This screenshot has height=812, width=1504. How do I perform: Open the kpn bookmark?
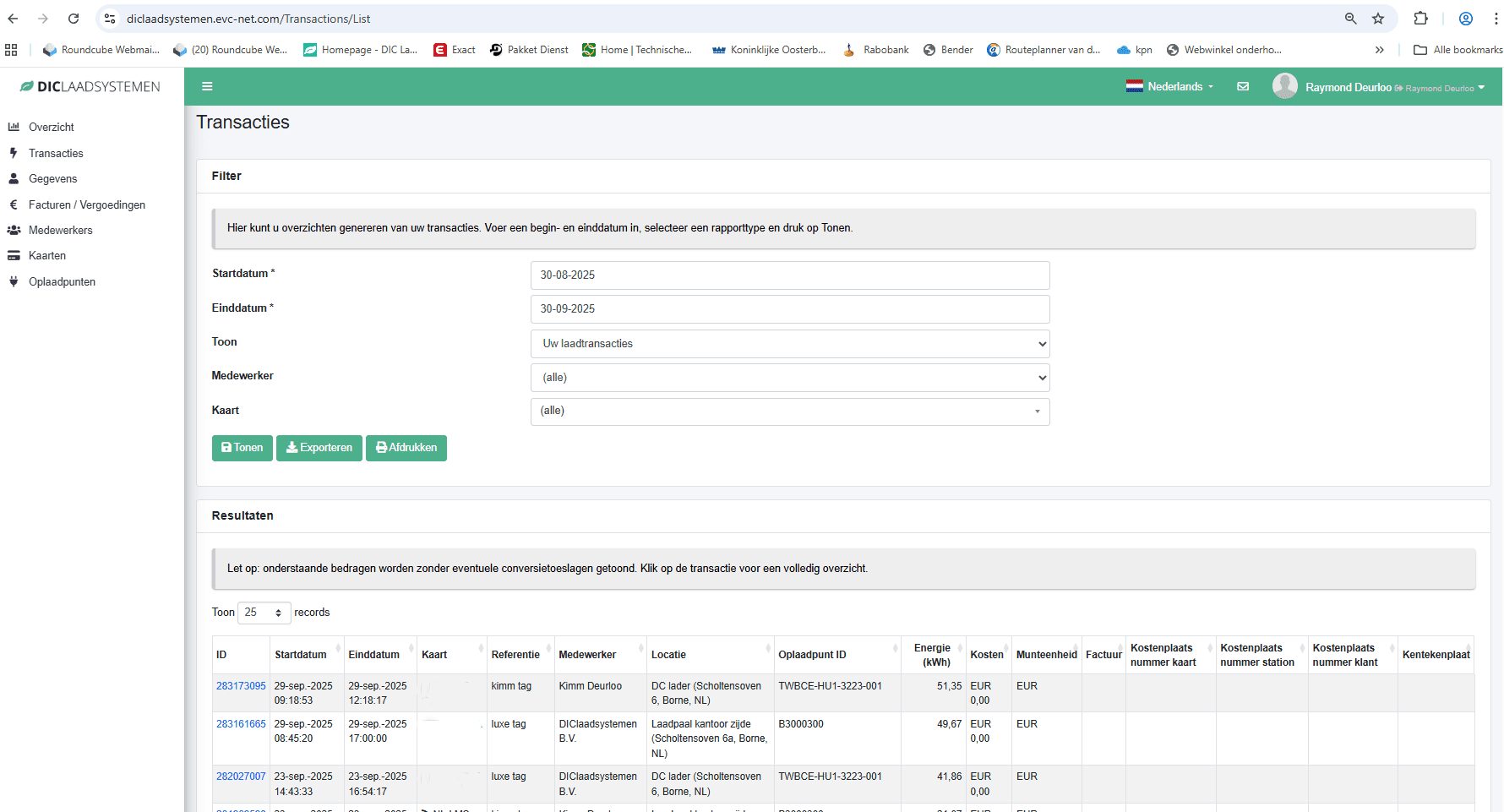(x=1135, y=50)
